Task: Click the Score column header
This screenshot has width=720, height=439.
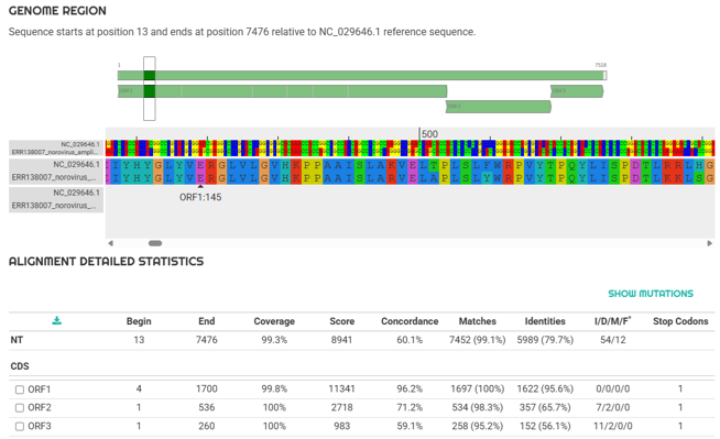Action: [x=342, y=322]
